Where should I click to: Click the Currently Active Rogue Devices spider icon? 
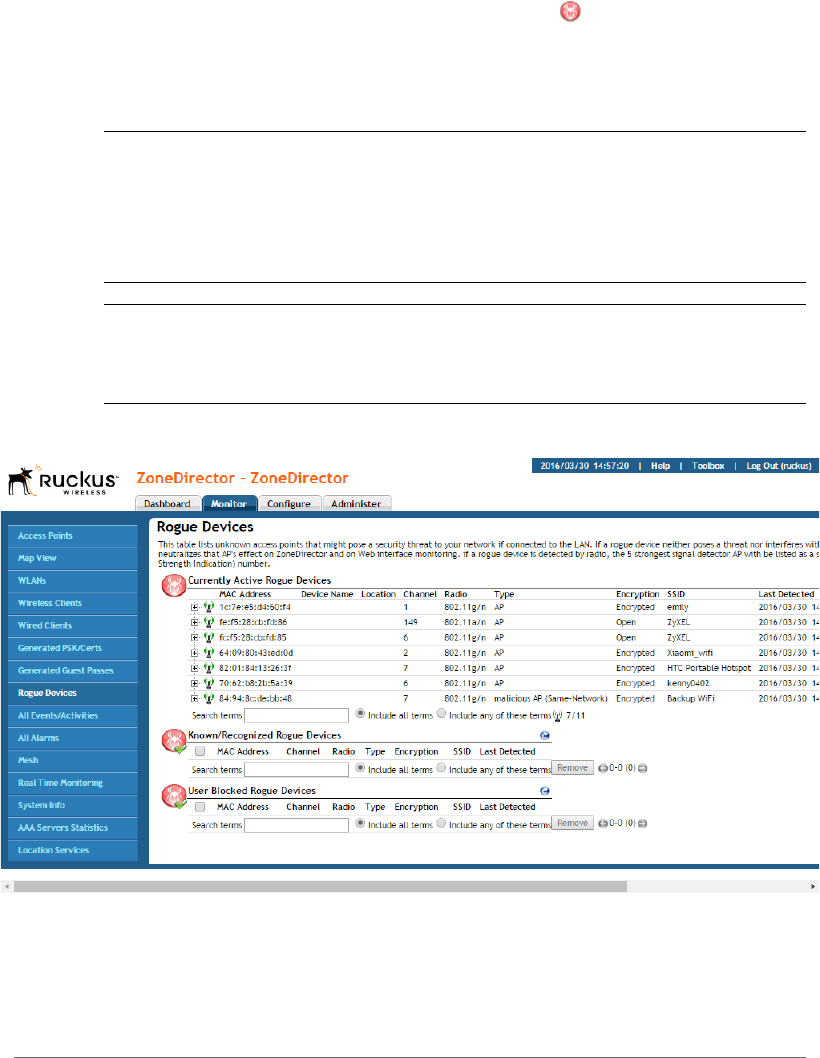(174, 586)
